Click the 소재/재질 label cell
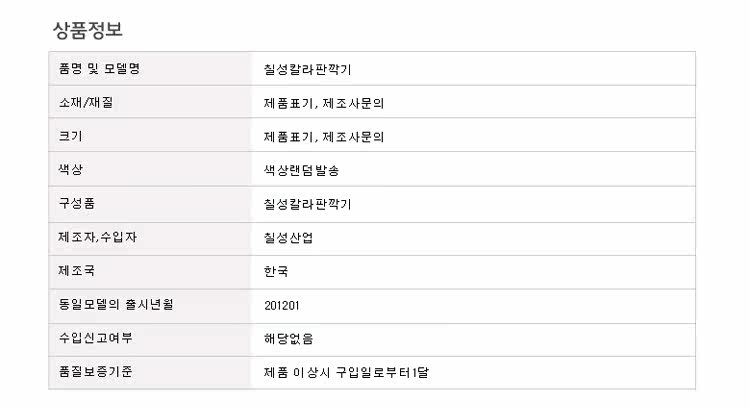This screenshot has width=750, height=409. click(86, 102)
